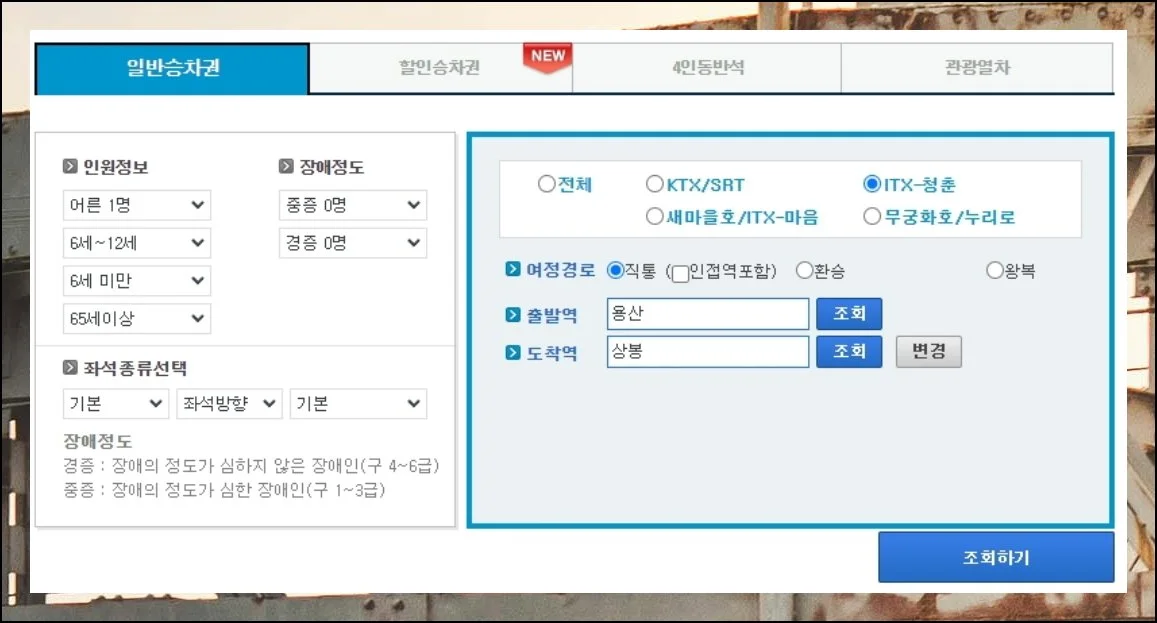1157x623 pixels.
Task: Choose the 왕복 round-trip radio button
Action: pyautogui.click(x=995, y=270)
